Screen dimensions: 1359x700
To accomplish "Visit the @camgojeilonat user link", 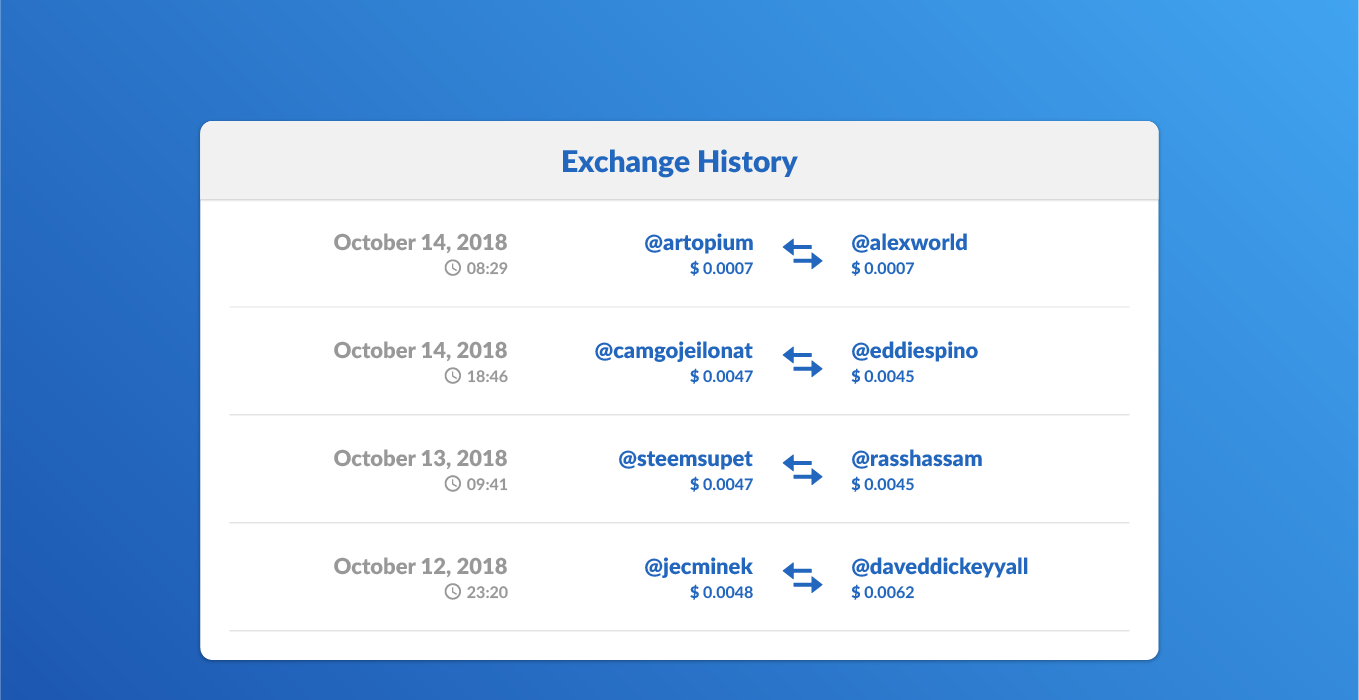I will [674, 351].
